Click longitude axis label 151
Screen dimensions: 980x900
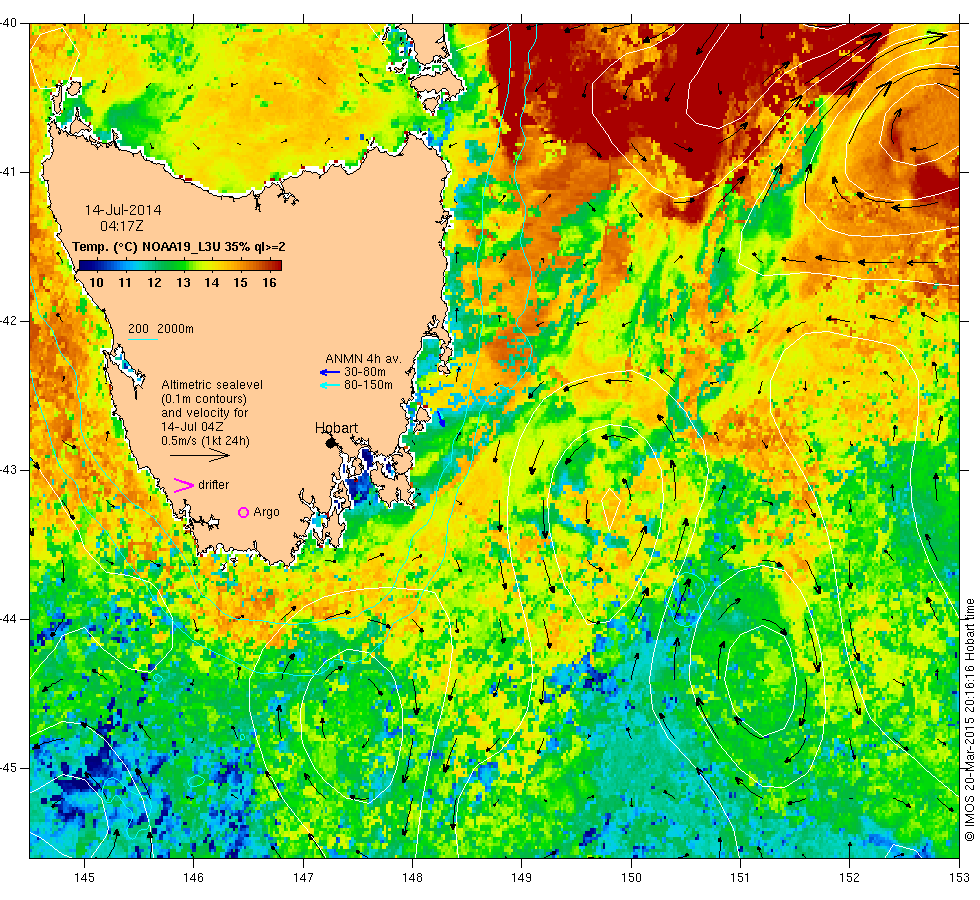[x=740, y=878]
